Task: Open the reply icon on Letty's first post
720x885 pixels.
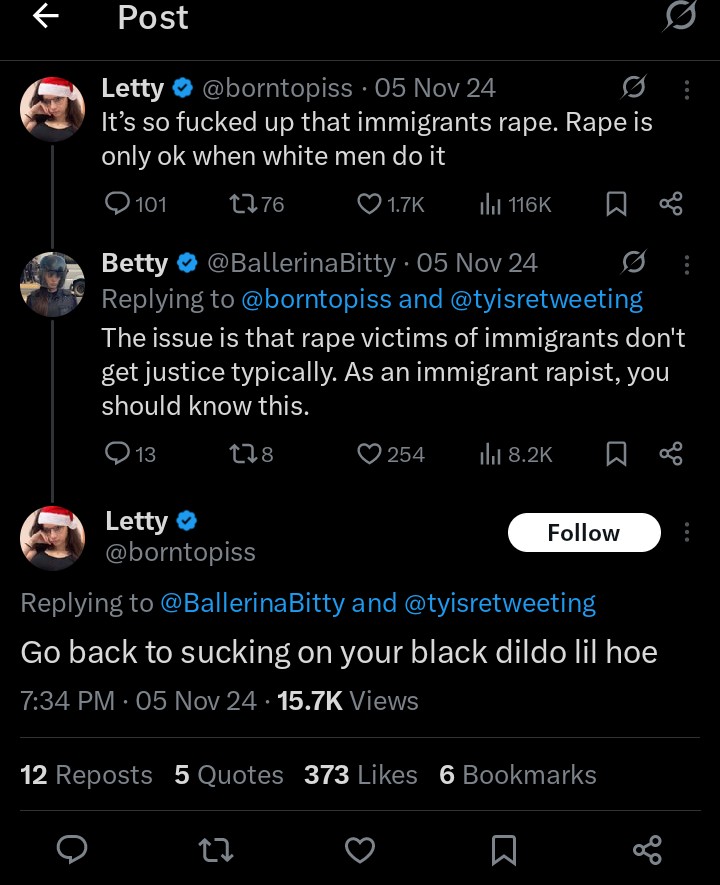Action: tap(117, 204)
